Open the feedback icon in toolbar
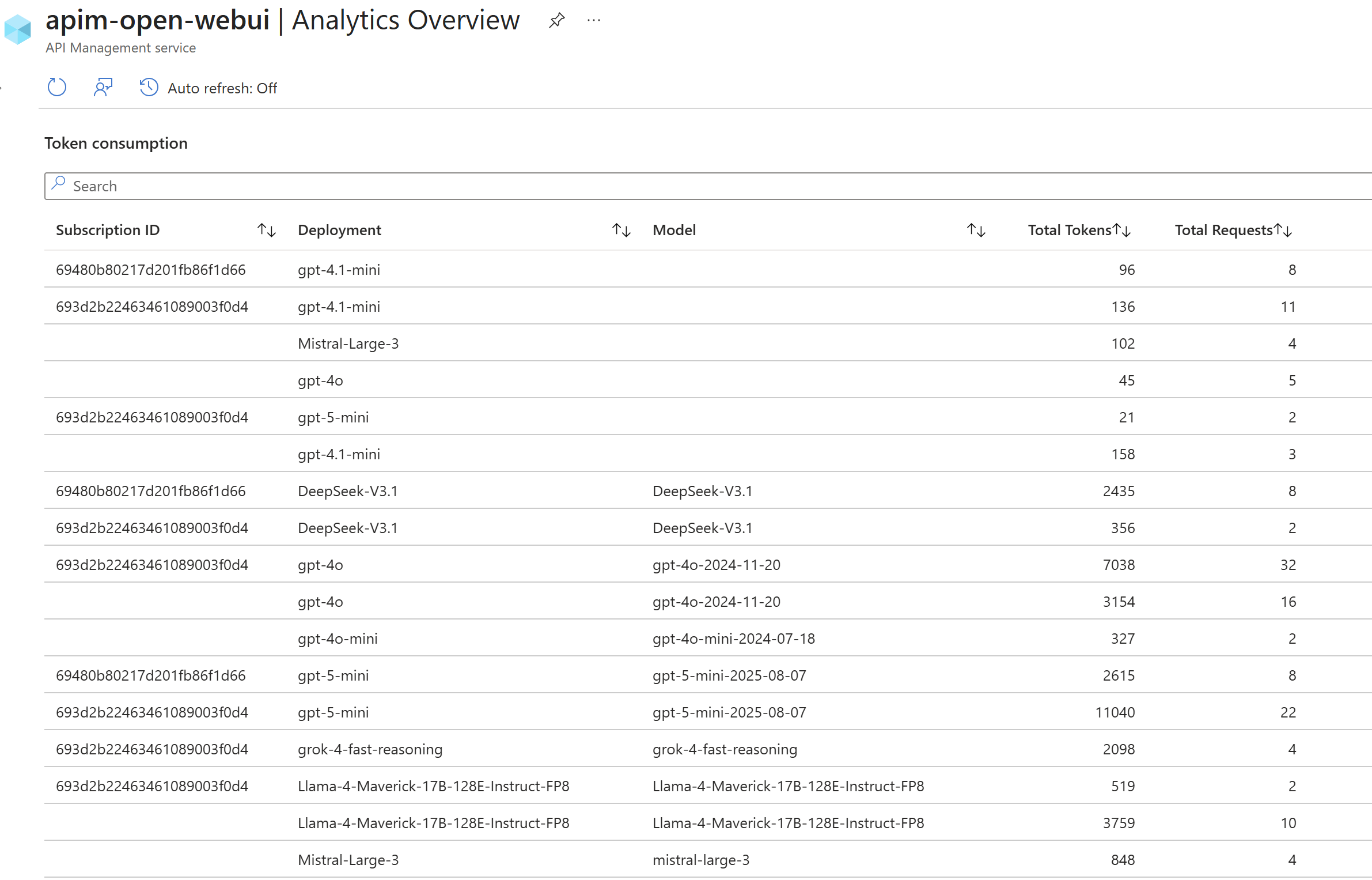1372x880 pixels. click(103, 88)
